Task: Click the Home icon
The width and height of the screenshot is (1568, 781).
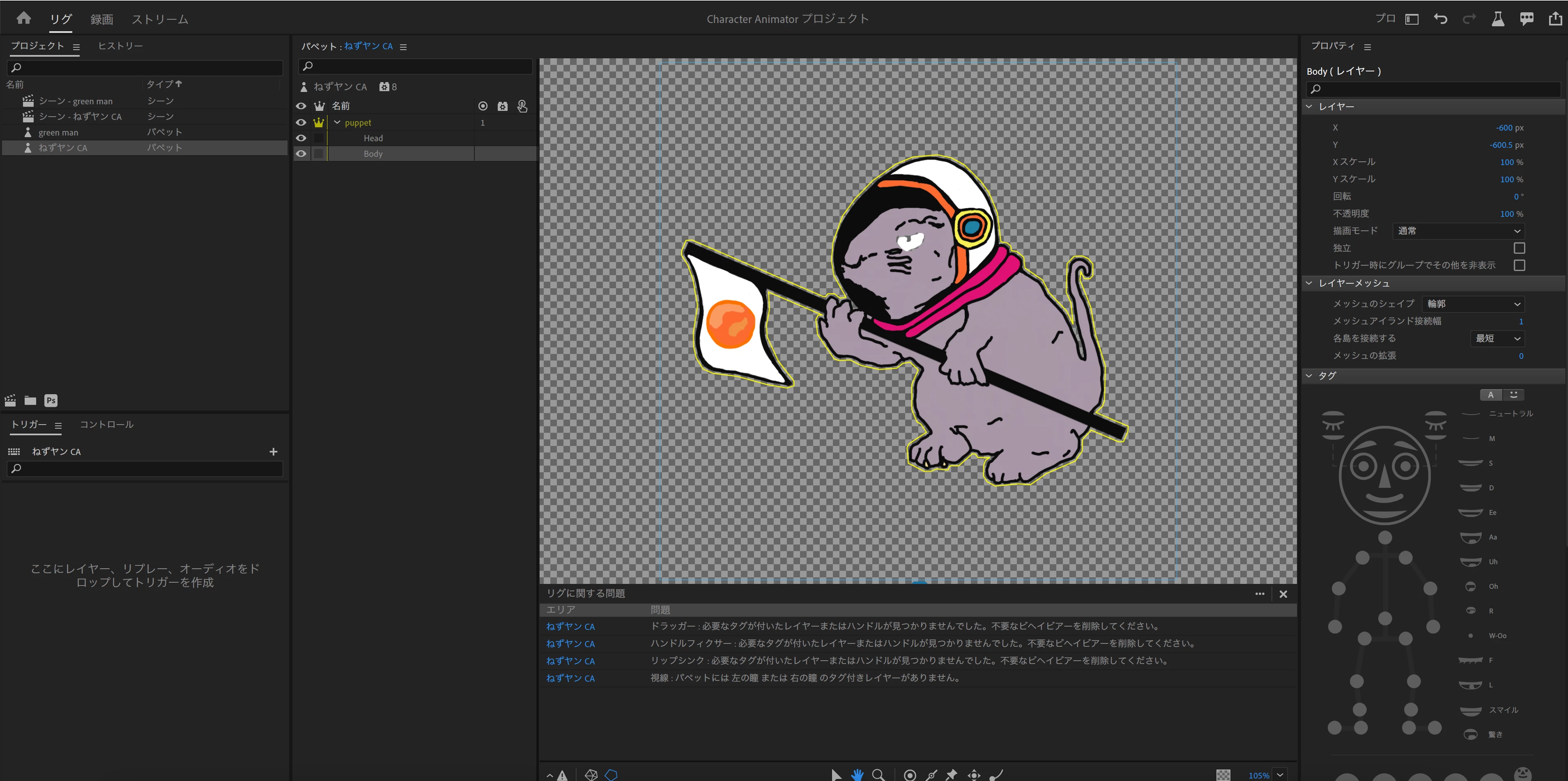Action: pyautogui.click(x=24, y=18)
